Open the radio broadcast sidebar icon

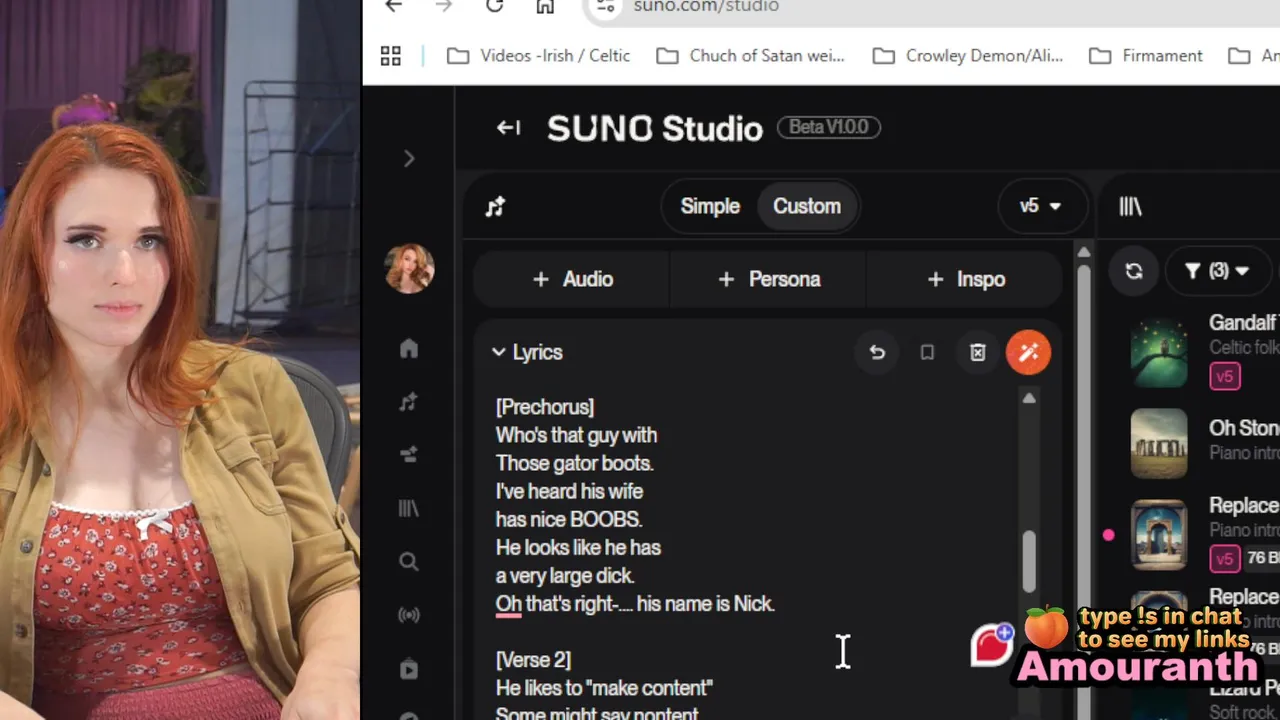[x=408, y=615]
